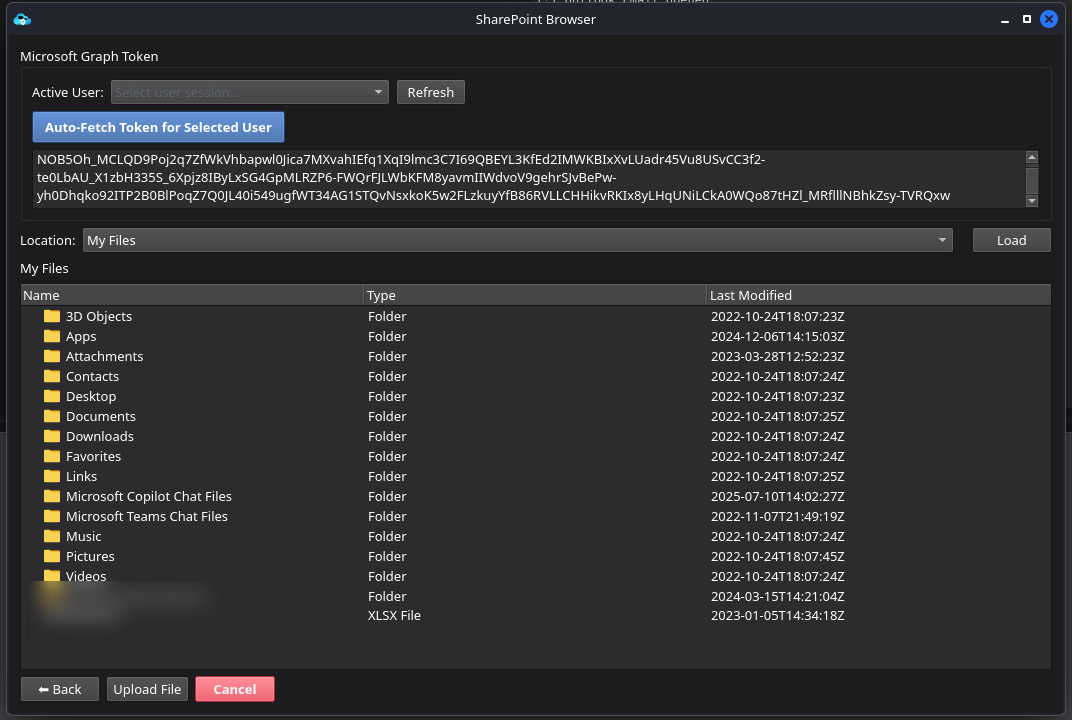The image size is (1072, 720).
Task: Click the Favorites folder icon
Action: click(x=52, y=455)
